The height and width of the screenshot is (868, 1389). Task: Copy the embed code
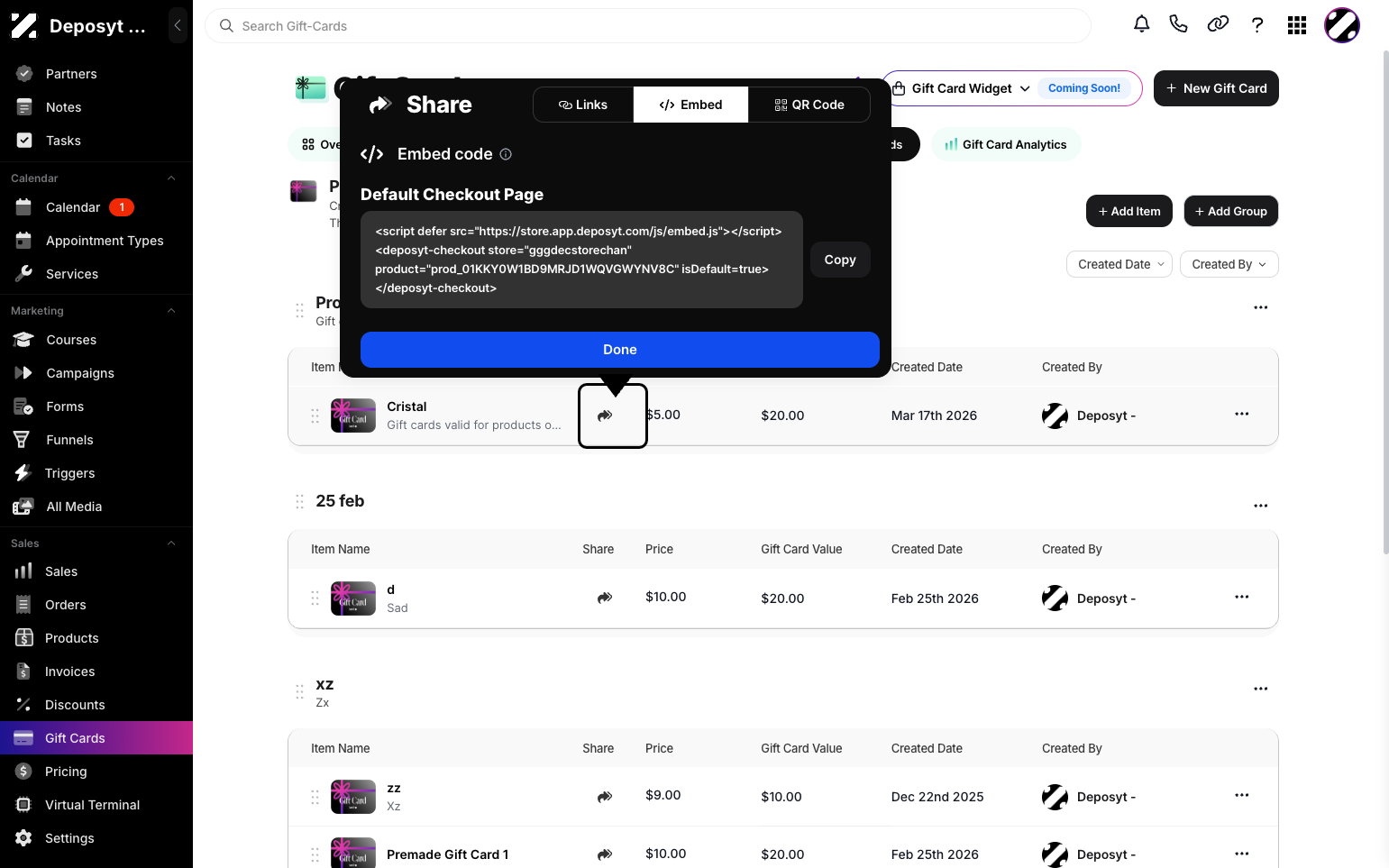840,260
